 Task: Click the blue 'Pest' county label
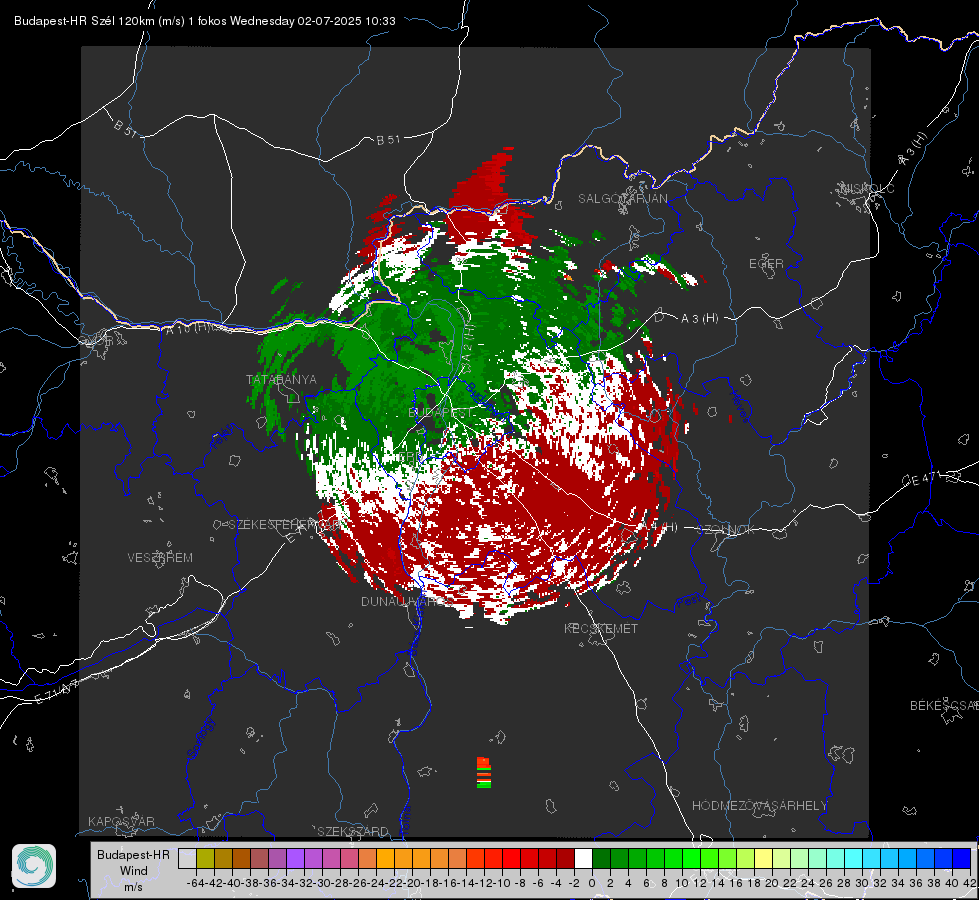tap(689, 601)
